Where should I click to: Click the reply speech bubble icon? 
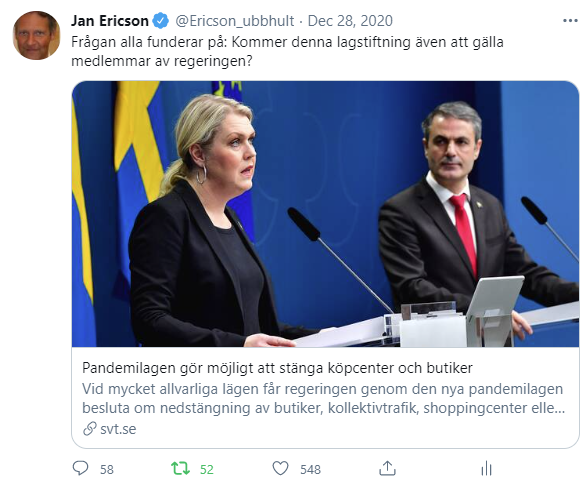80,468
